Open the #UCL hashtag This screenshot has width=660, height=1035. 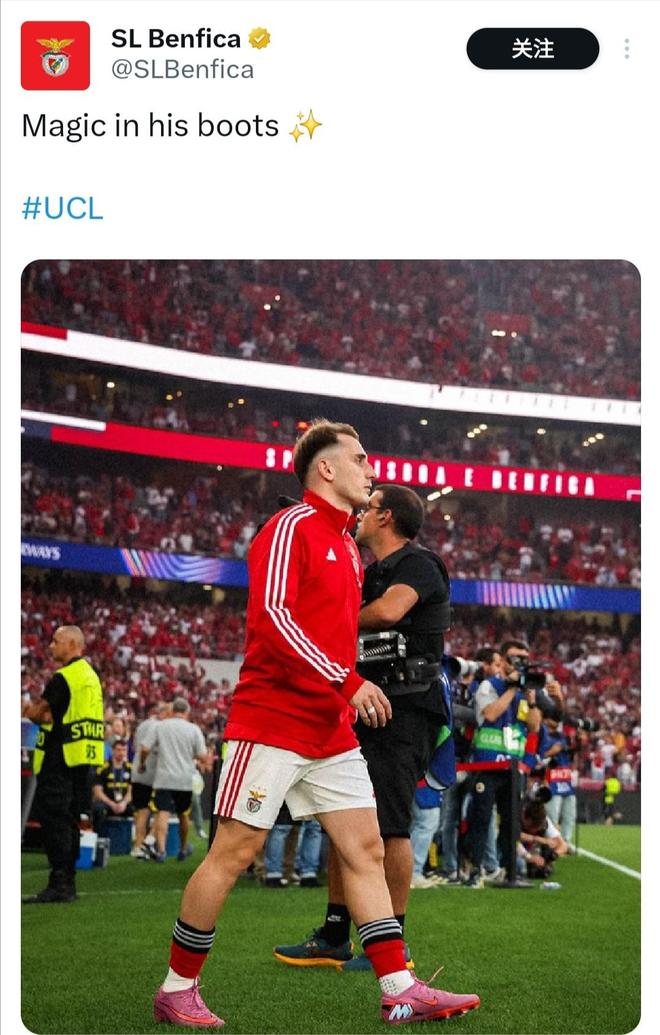pyautogui.click(x=62, y=208)
